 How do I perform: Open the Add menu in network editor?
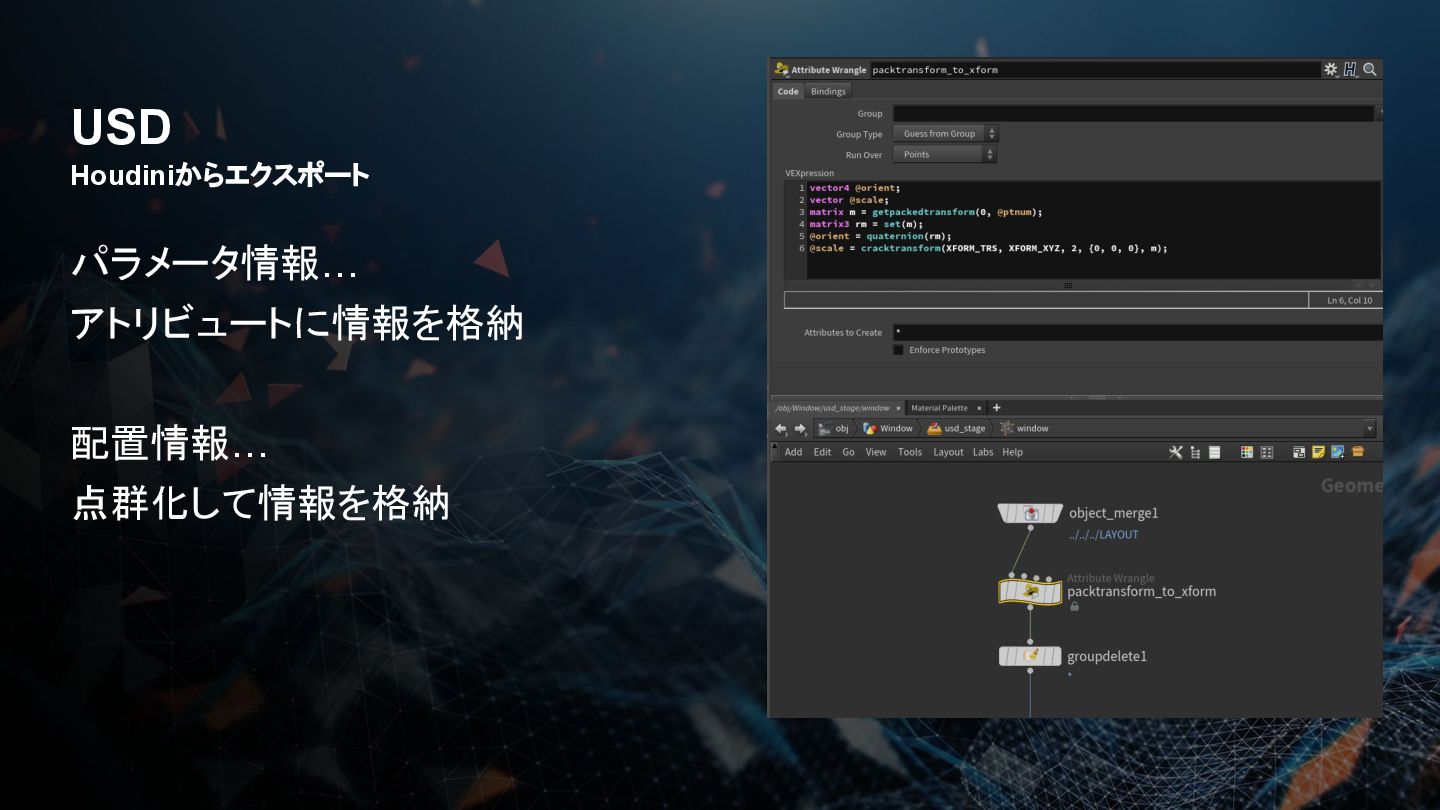793,452
